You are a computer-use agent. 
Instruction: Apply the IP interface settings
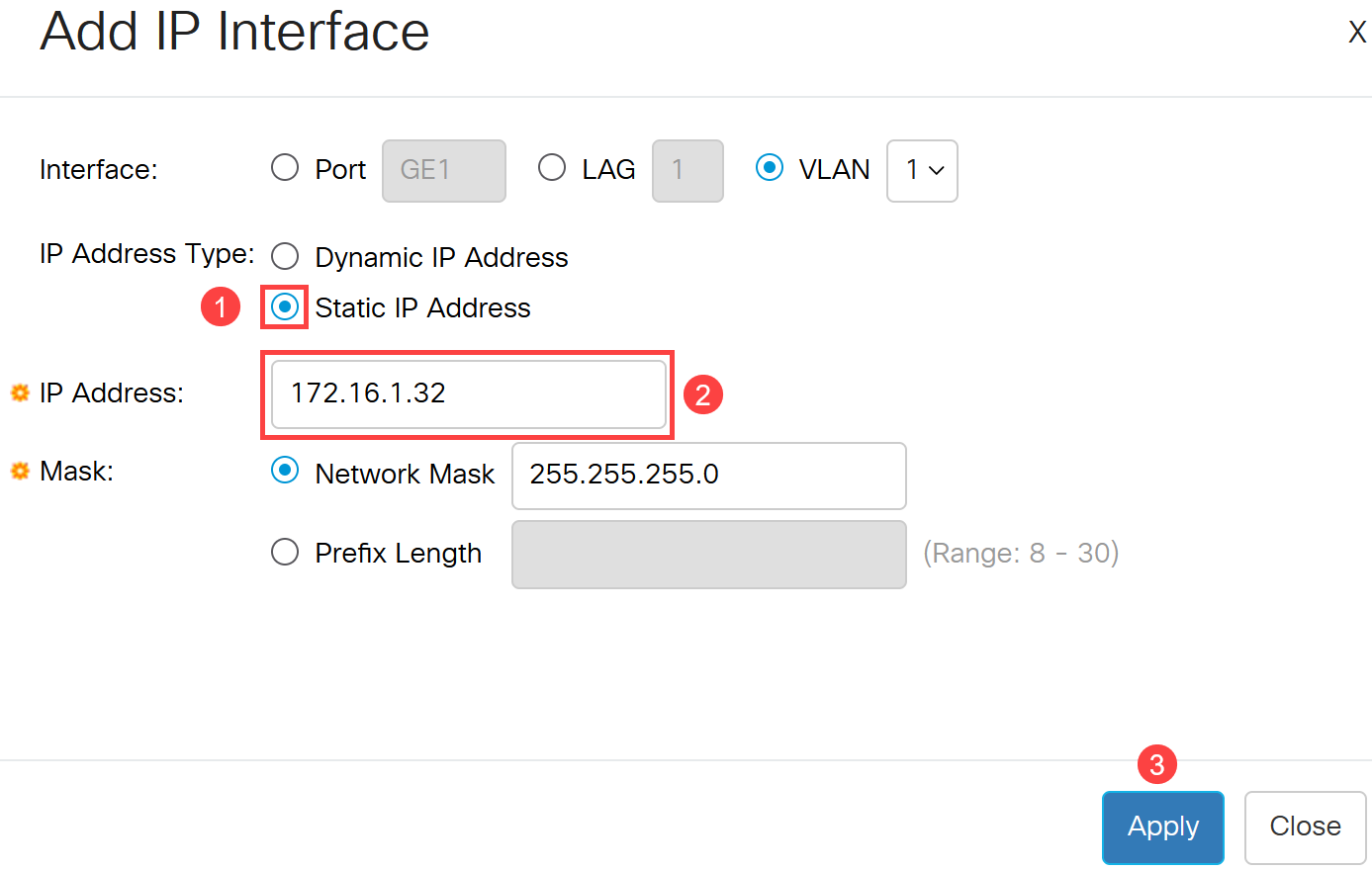pos(1163,827)
